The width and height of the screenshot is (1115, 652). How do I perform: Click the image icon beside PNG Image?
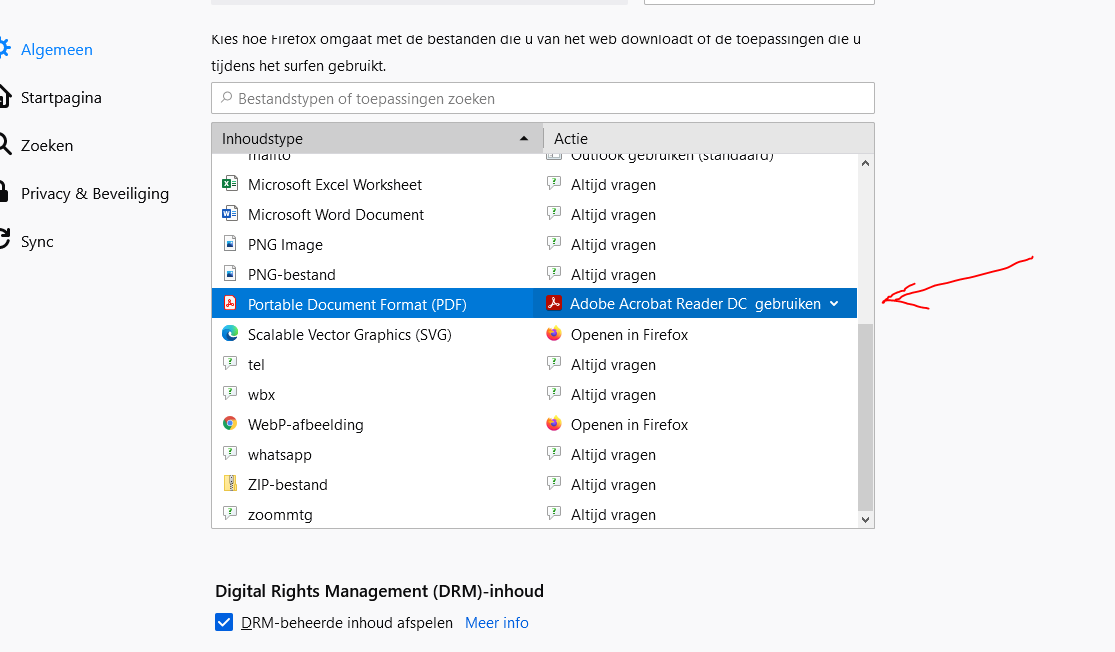230,243
